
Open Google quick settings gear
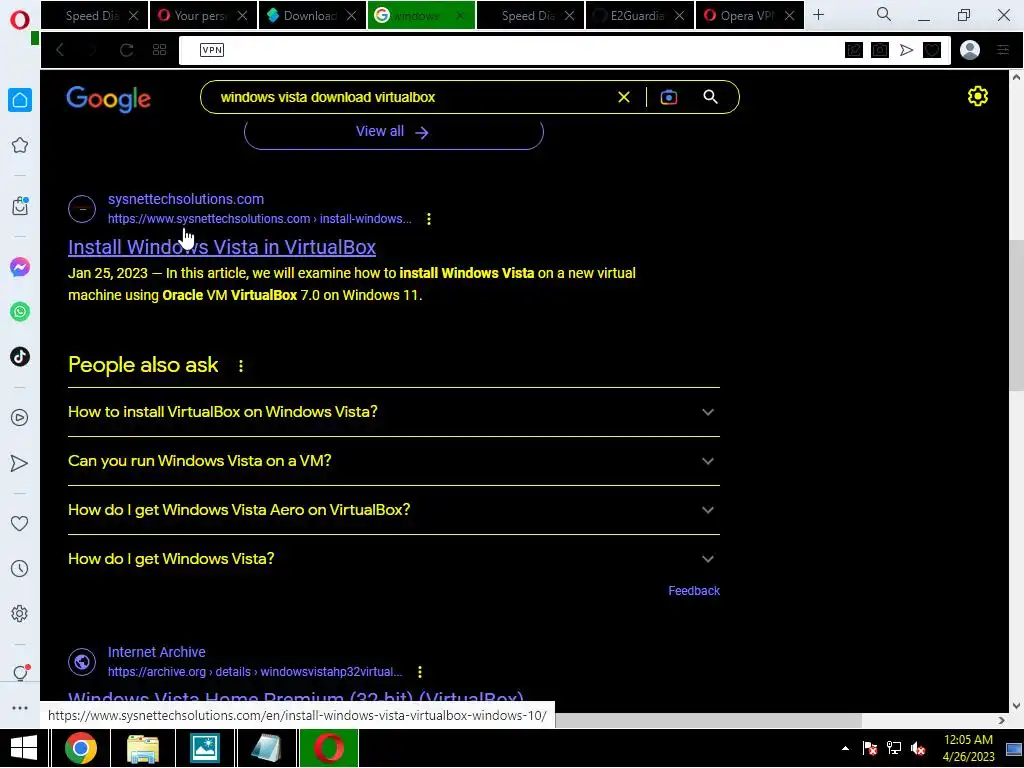click(978, 97)
